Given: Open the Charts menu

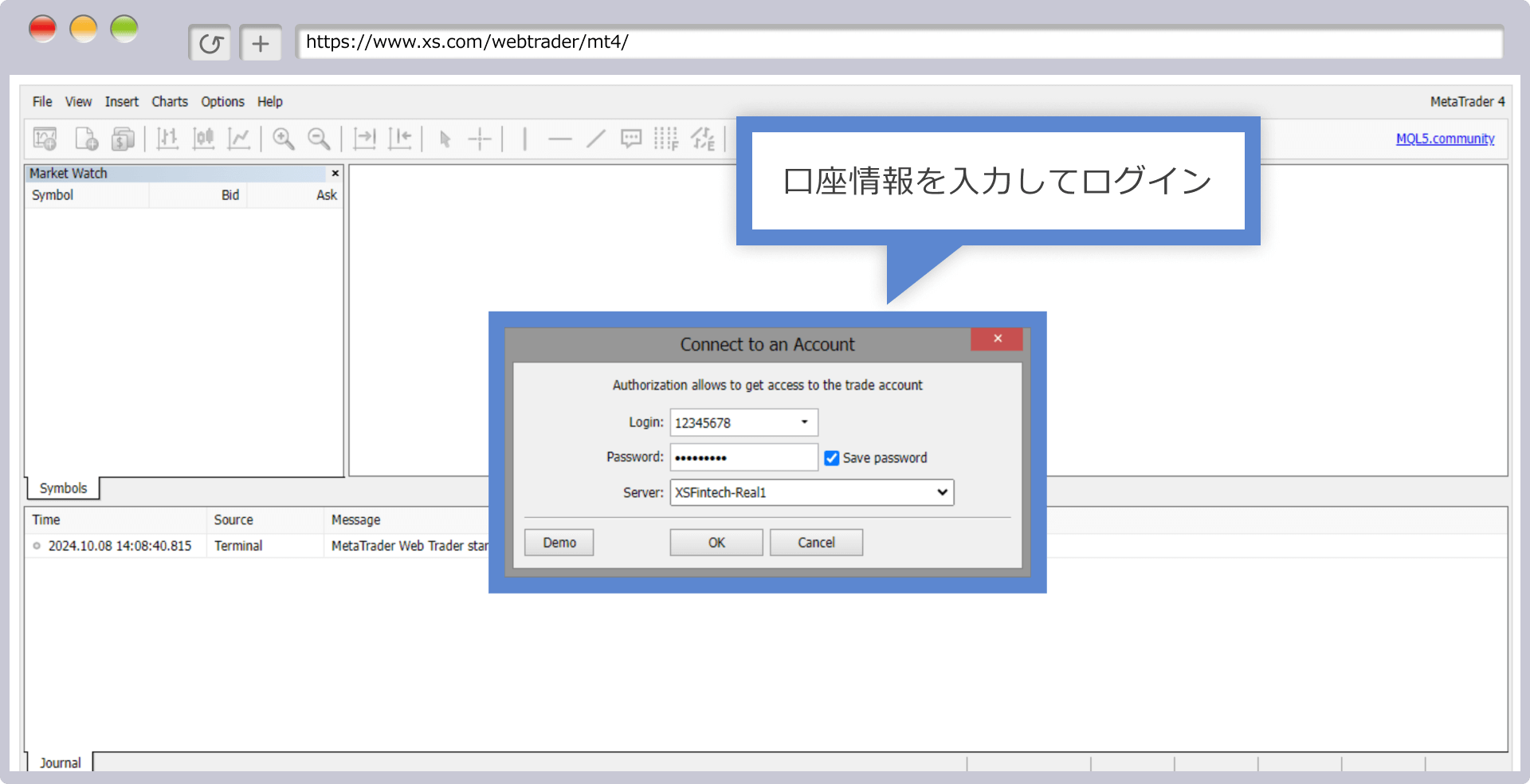Looking at the screenshot, I should point(170,101).
